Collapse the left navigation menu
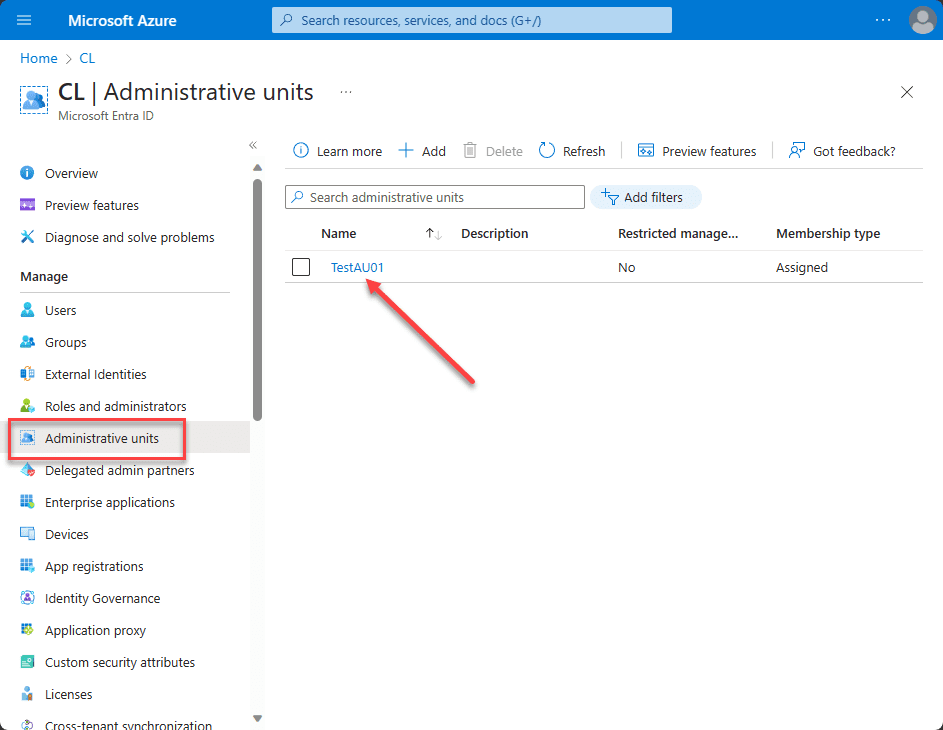Screen dimensions: 943x730 [253, 145]
